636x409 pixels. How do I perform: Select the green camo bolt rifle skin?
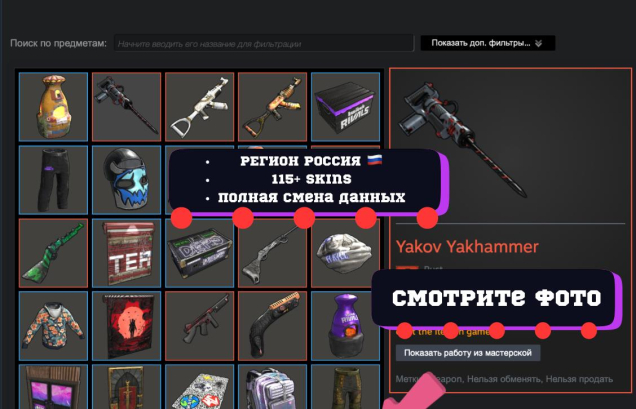[x=53, y=253]
